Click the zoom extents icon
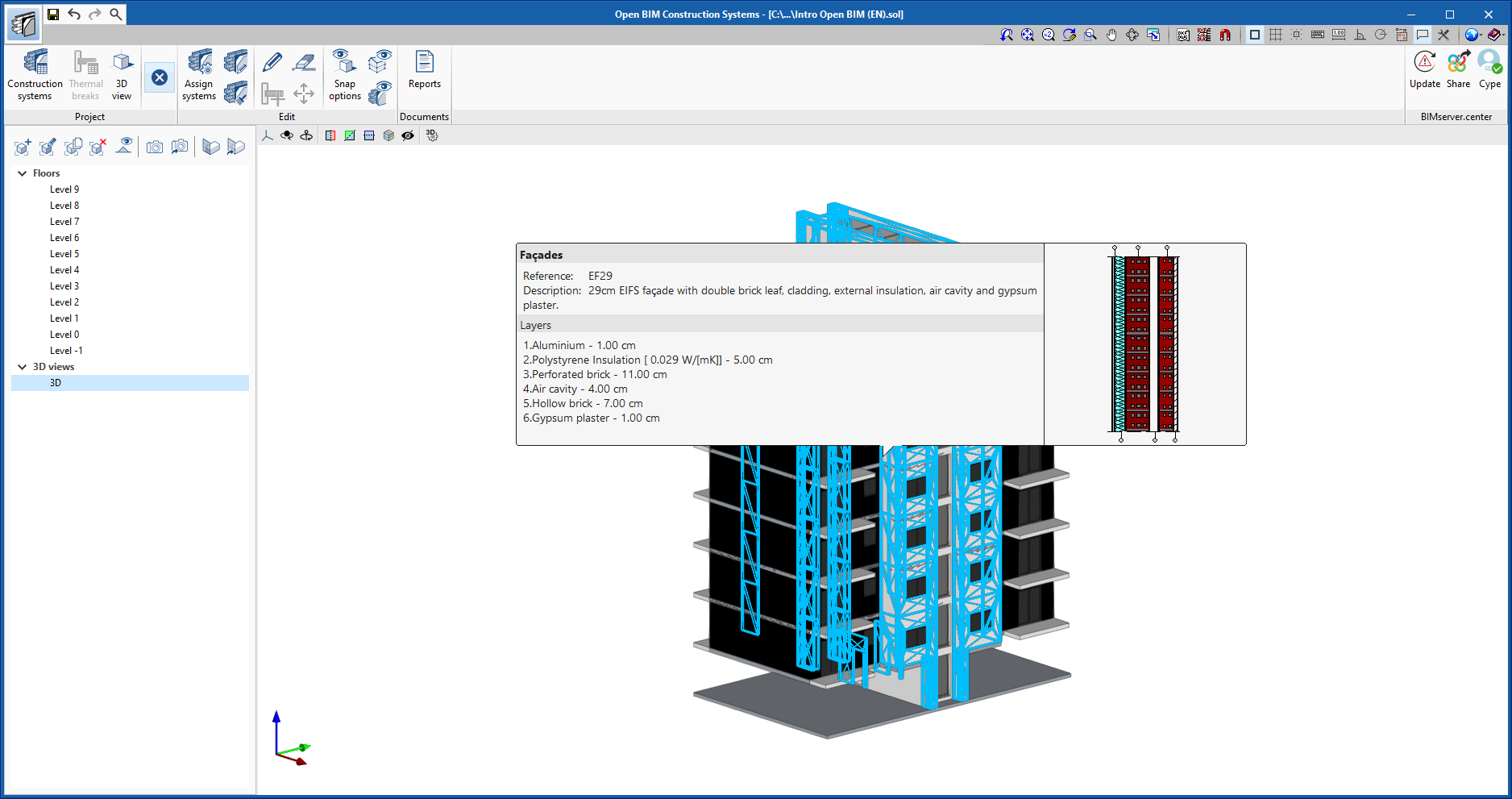1512x799 pixels. (x=1028, y=35)
